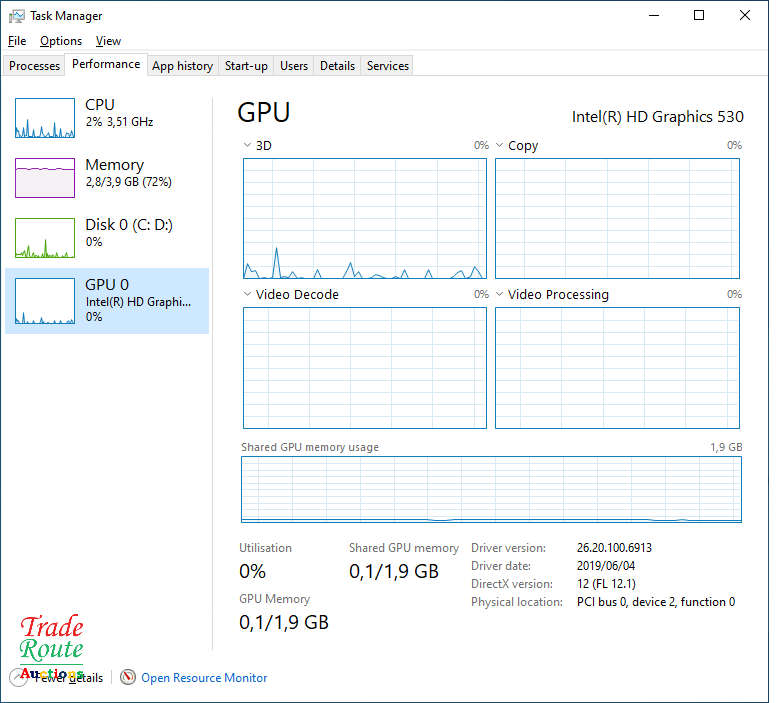Click the DirectX version 12 (FL 12.1) value

pos(606,584)
